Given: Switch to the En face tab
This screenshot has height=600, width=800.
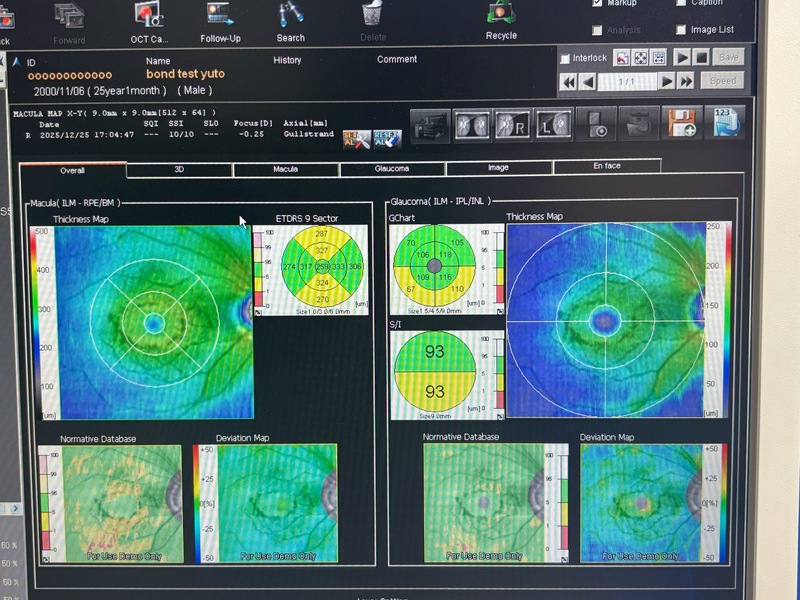Looking at the screenshot, I should (x=606, y=167).
